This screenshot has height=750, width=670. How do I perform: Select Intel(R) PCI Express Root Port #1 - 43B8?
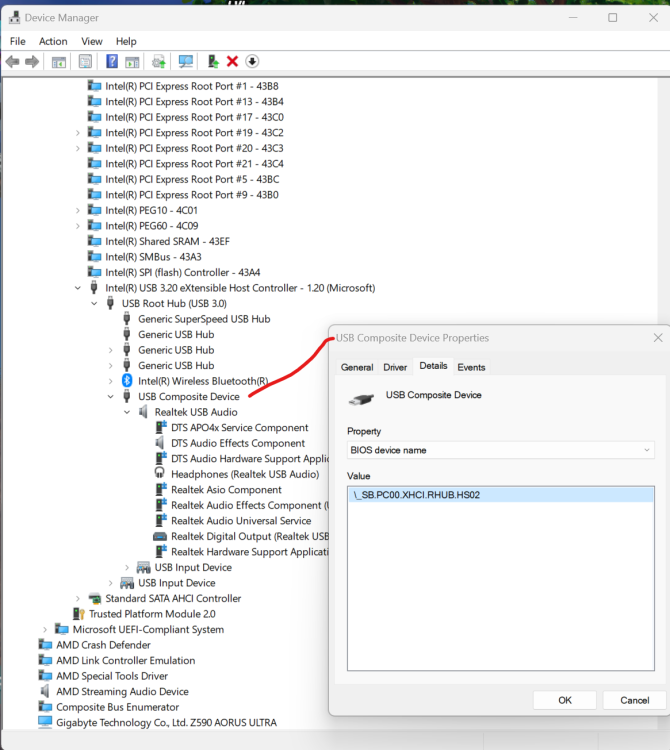click(192, 86)
